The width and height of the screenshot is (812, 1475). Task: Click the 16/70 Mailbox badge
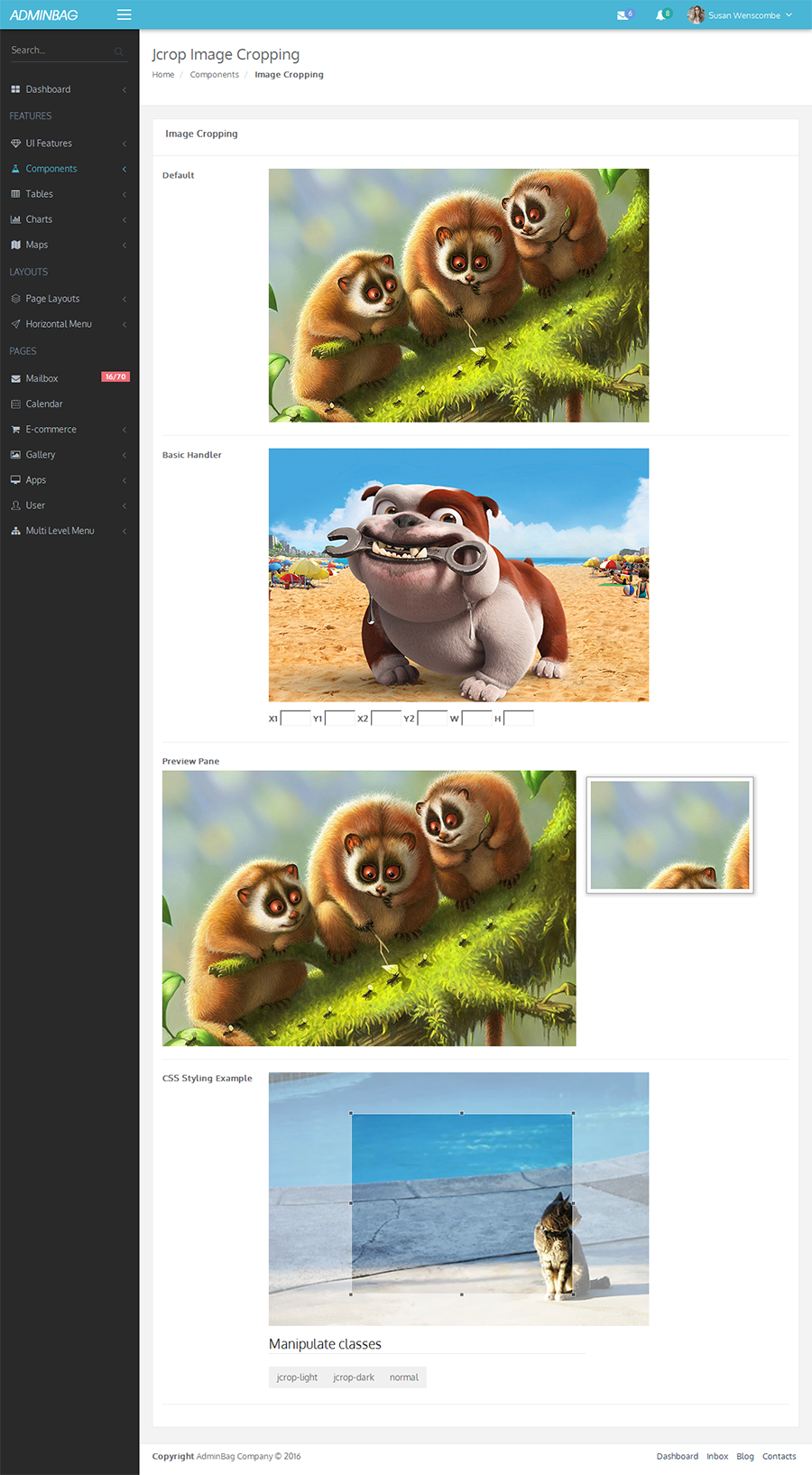click(115, 377)
